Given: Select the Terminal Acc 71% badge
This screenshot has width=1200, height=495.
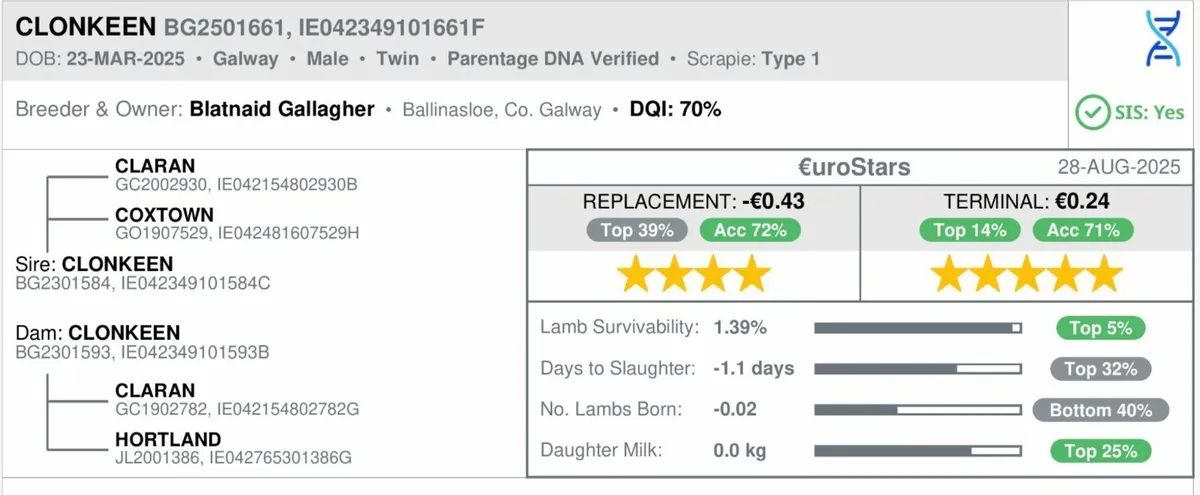Looking at the screenshot, I should coord(1083,230).
